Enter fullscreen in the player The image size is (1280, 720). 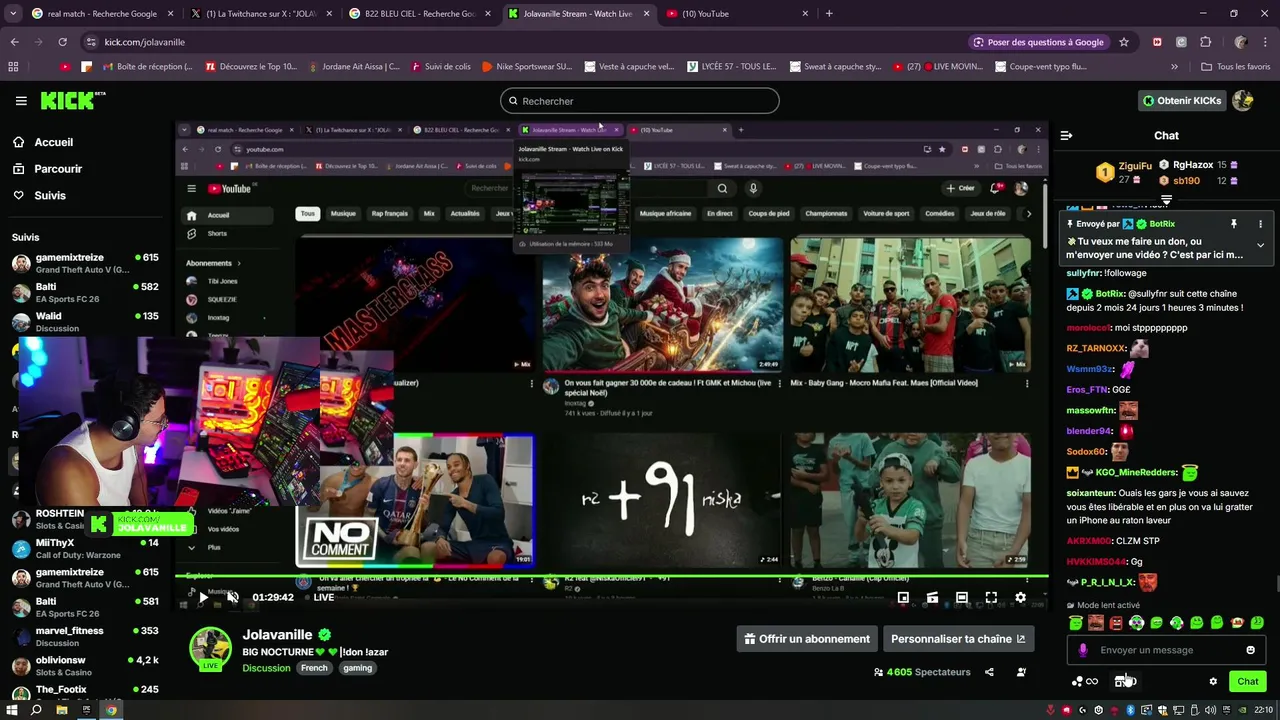(991, 597)
